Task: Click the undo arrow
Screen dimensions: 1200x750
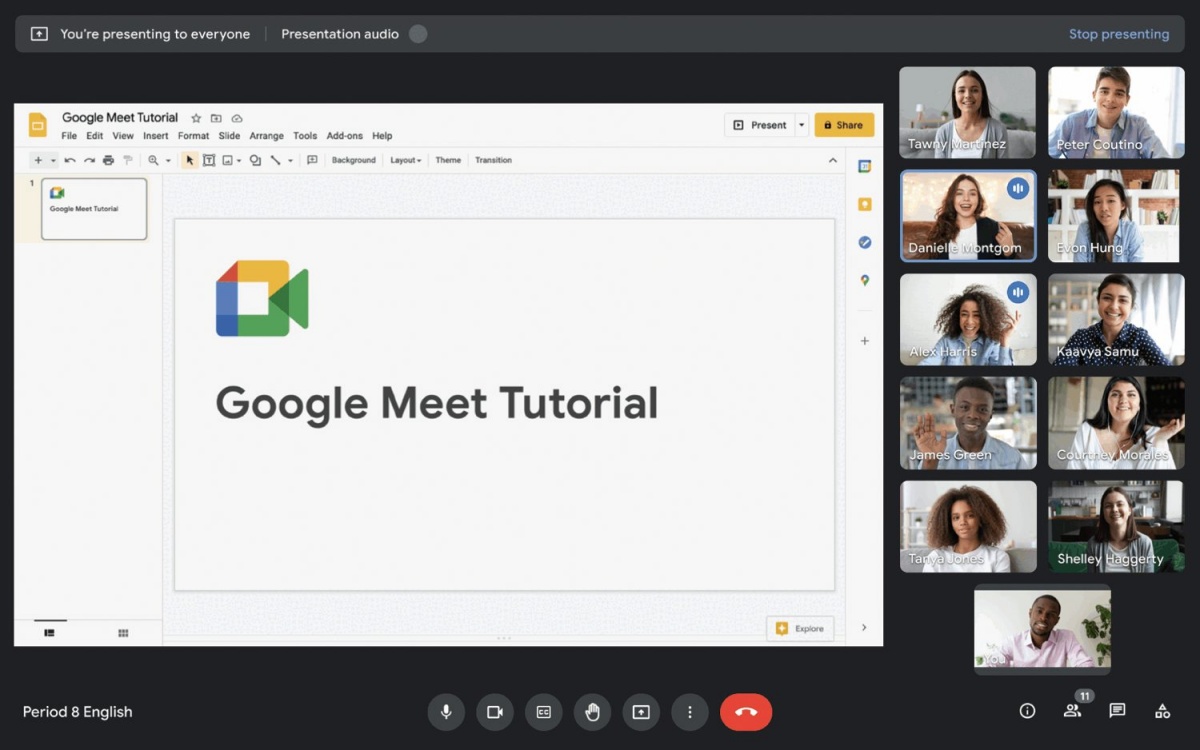Action: [x=70, y=160]
